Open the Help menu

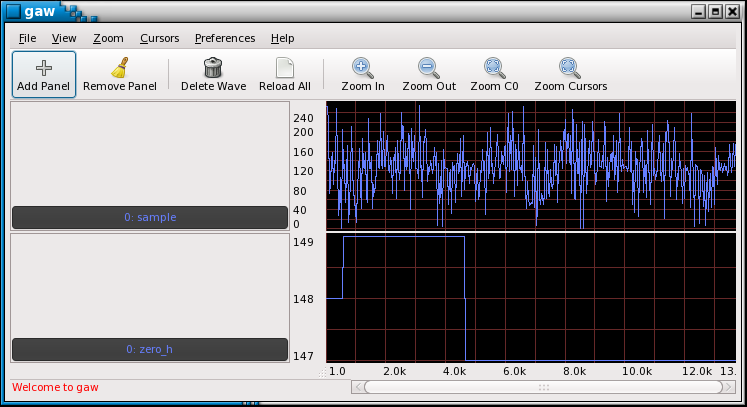(282, 38)
